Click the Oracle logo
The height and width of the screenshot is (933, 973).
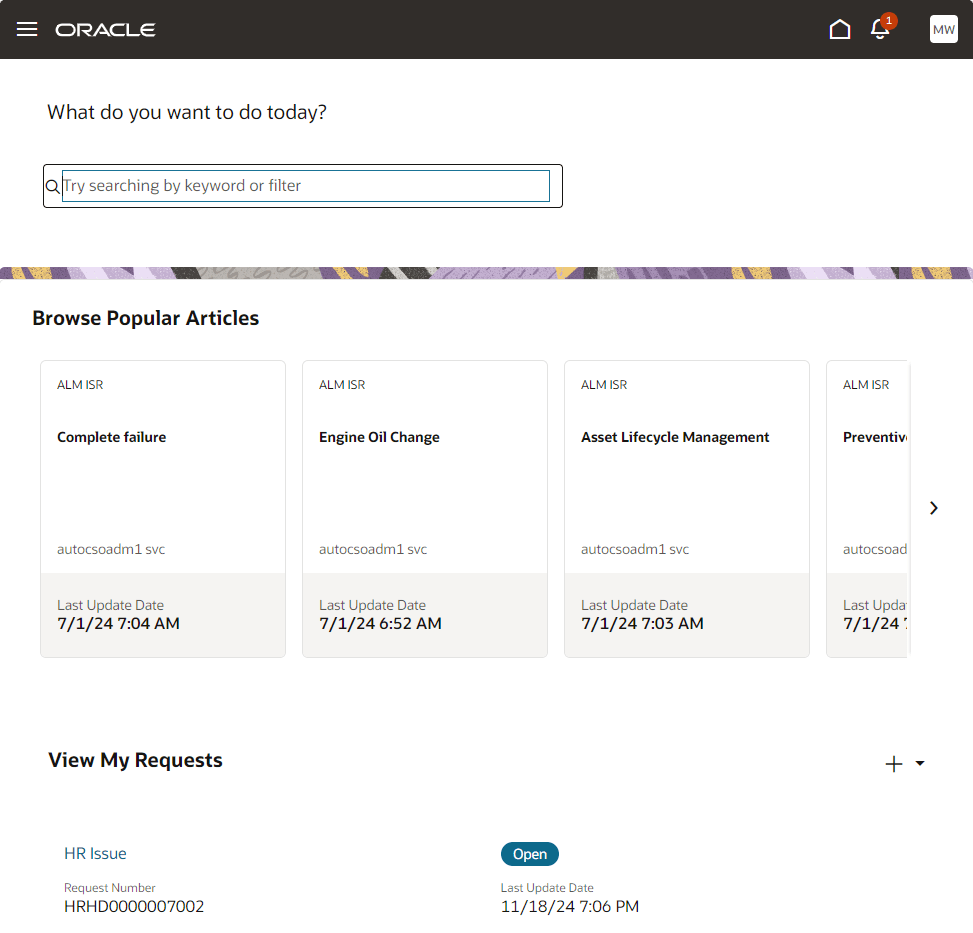(105, 30)
